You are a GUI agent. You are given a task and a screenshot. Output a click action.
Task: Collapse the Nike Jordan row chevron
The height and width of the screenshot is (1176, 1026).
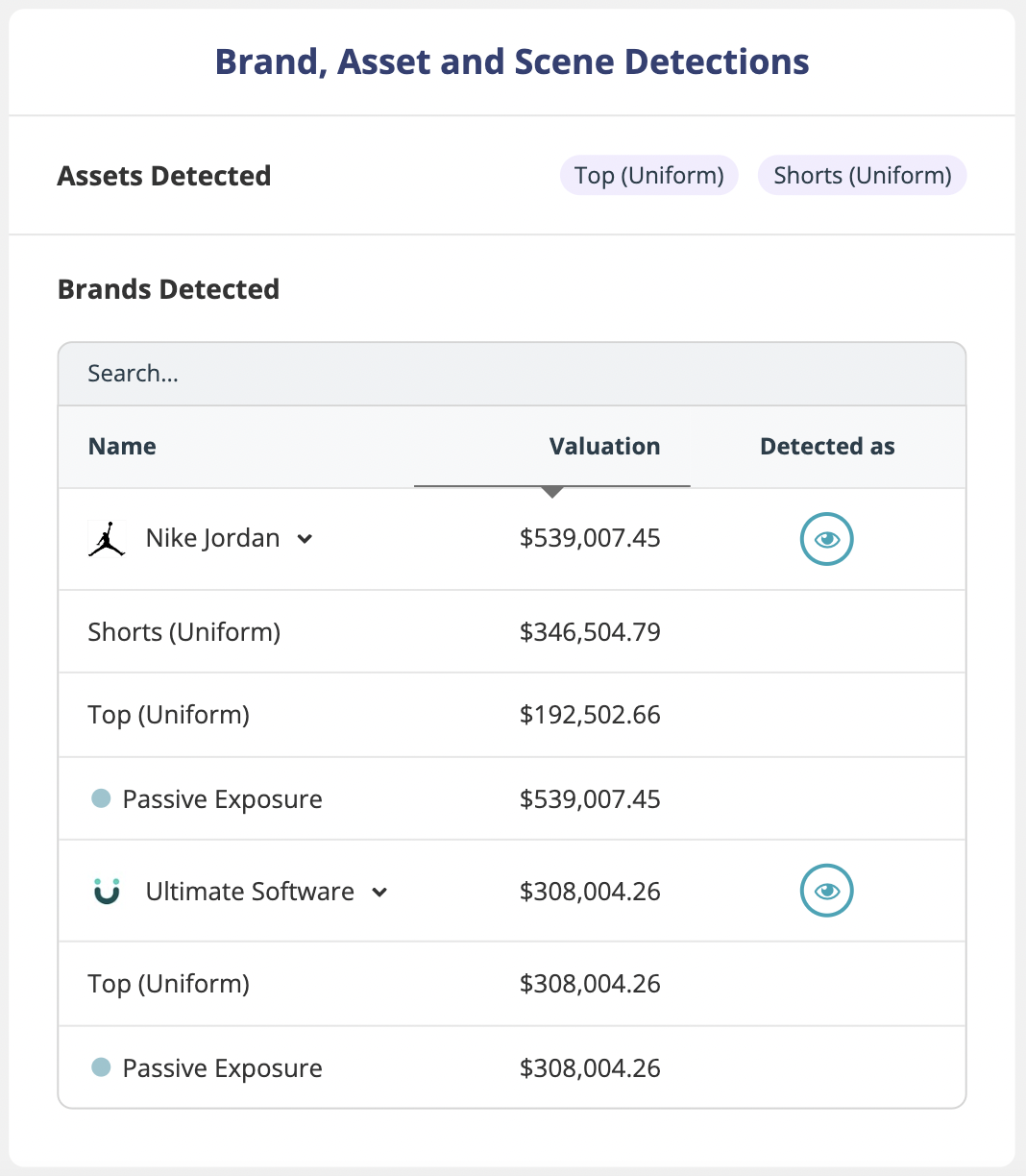coord(305,539)
